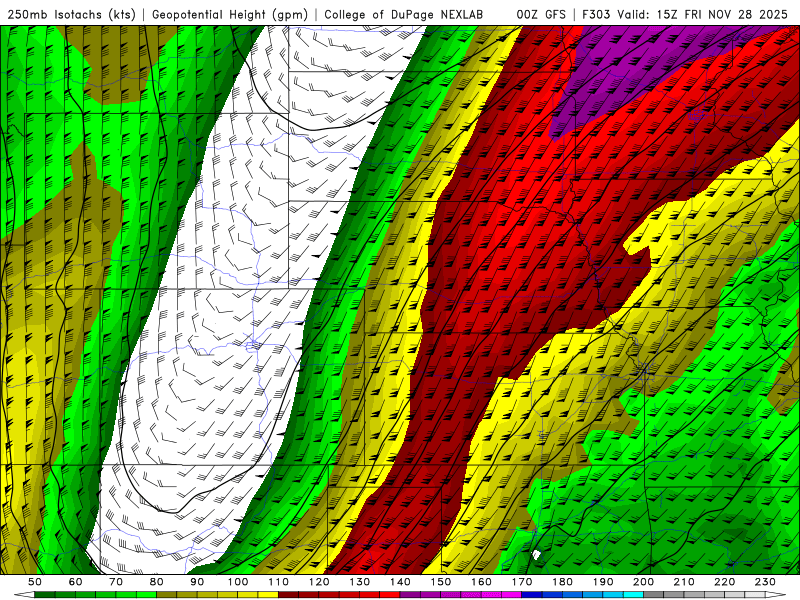Click the "250mb Isotachs (kts)" title text
This screenshot has width=800, height=600.
coord(71,15)
